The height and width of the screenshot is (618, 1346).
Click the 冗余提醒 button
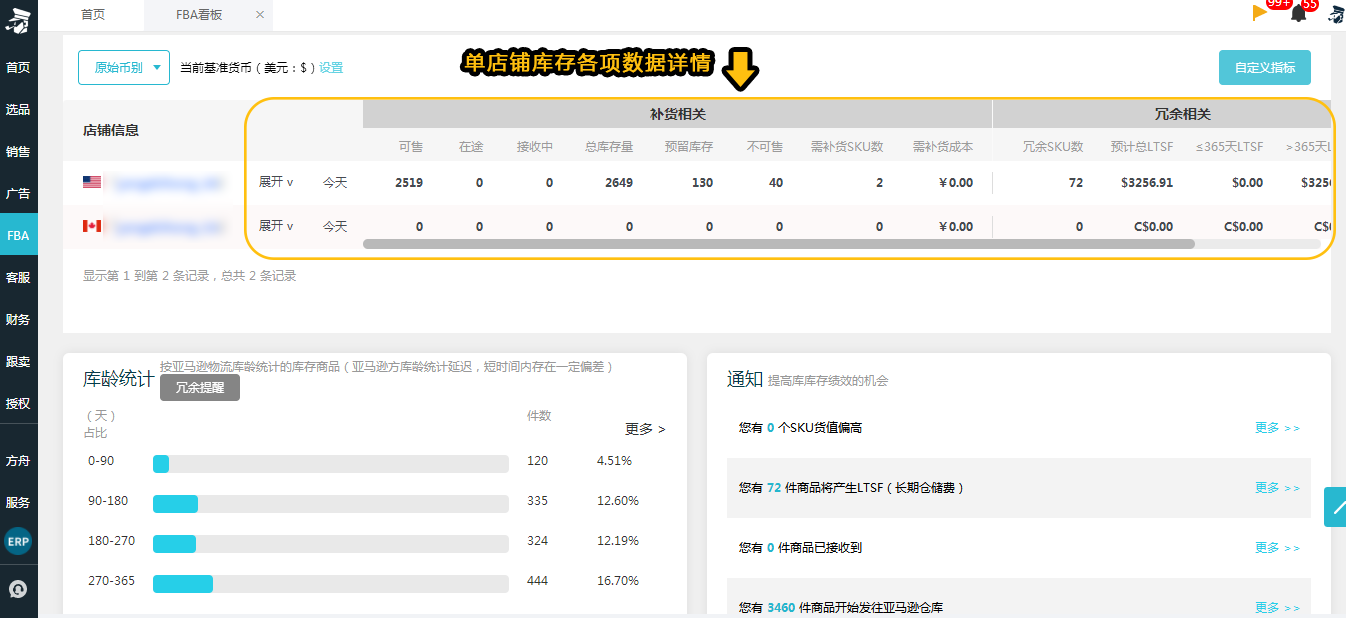coord(200,388)
